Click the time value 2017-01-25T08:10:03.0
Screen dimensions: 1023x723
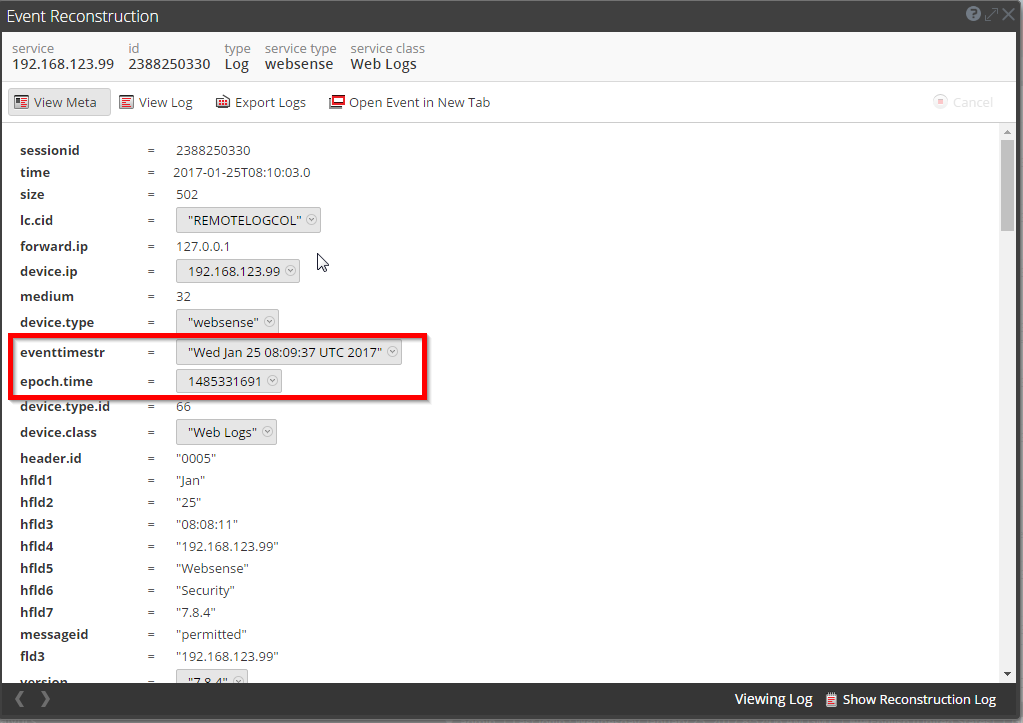tap(242, 172)
